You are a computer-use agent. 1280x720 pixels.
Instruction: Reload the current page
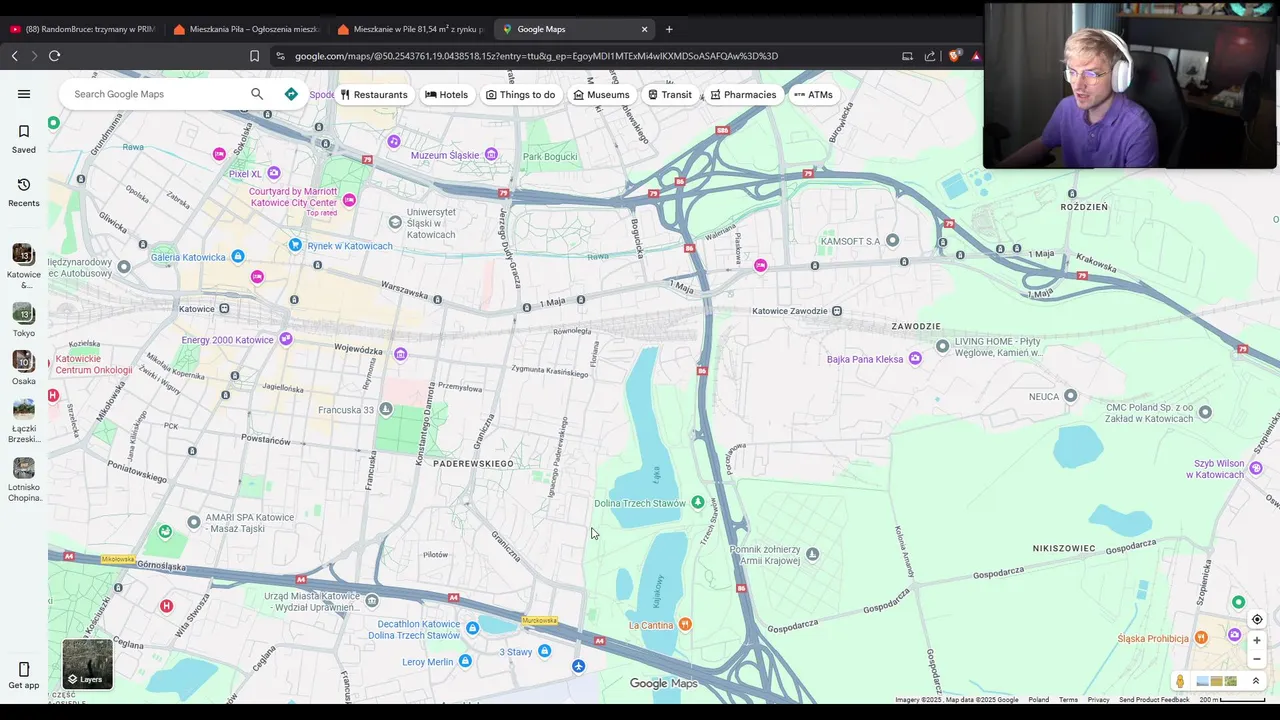point(55,56)
